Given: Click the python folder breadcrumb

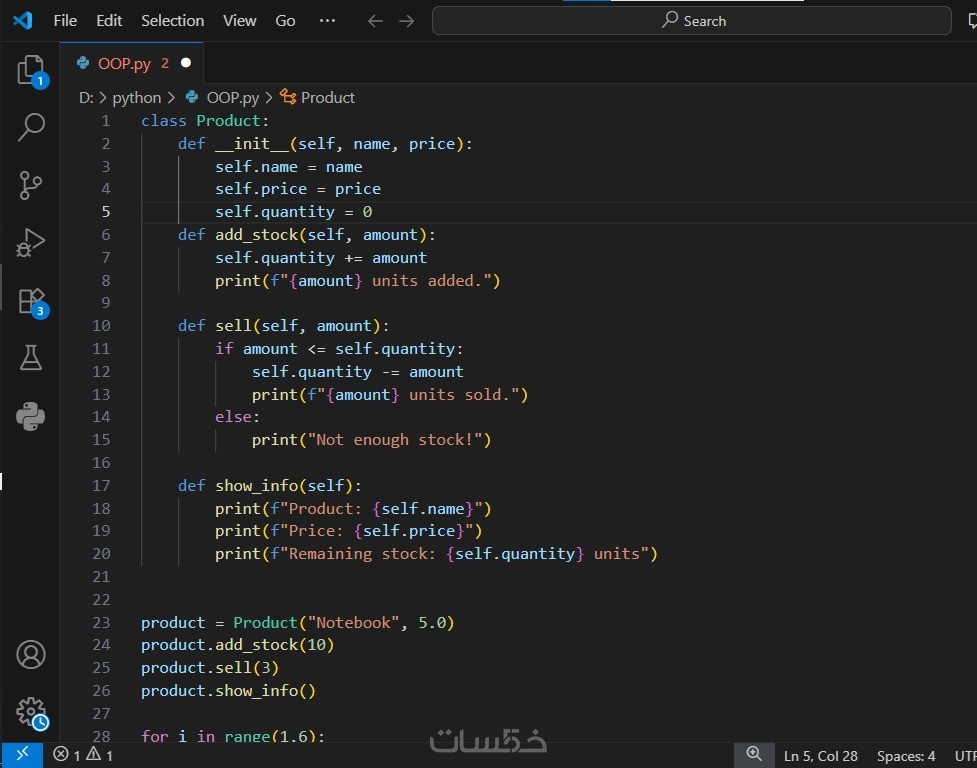Looking at the screenshot, I should click(136, 98).
